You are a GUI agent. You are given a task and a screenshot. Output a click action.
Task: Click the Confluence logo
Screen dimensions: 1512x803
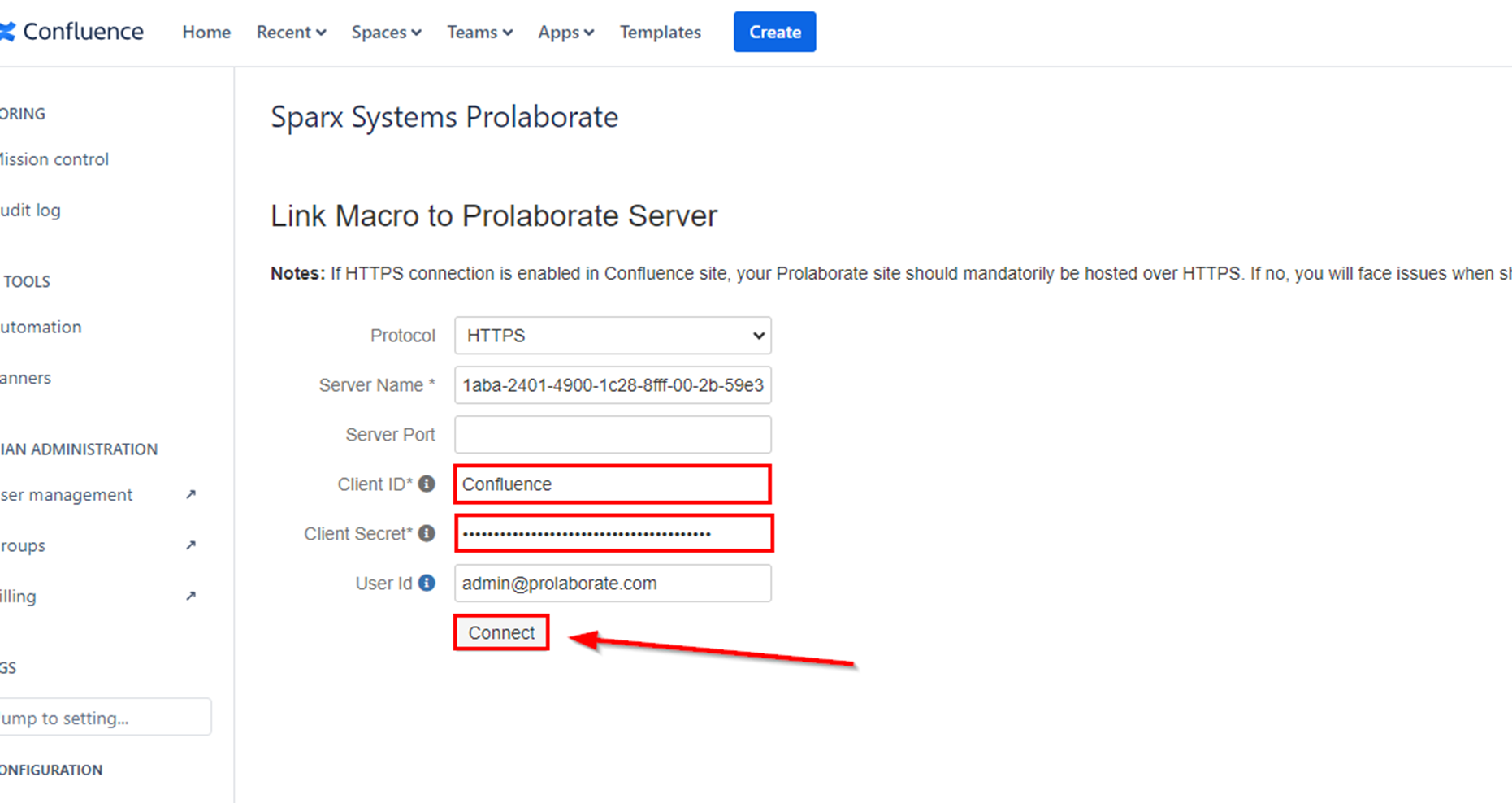(71, 32)
